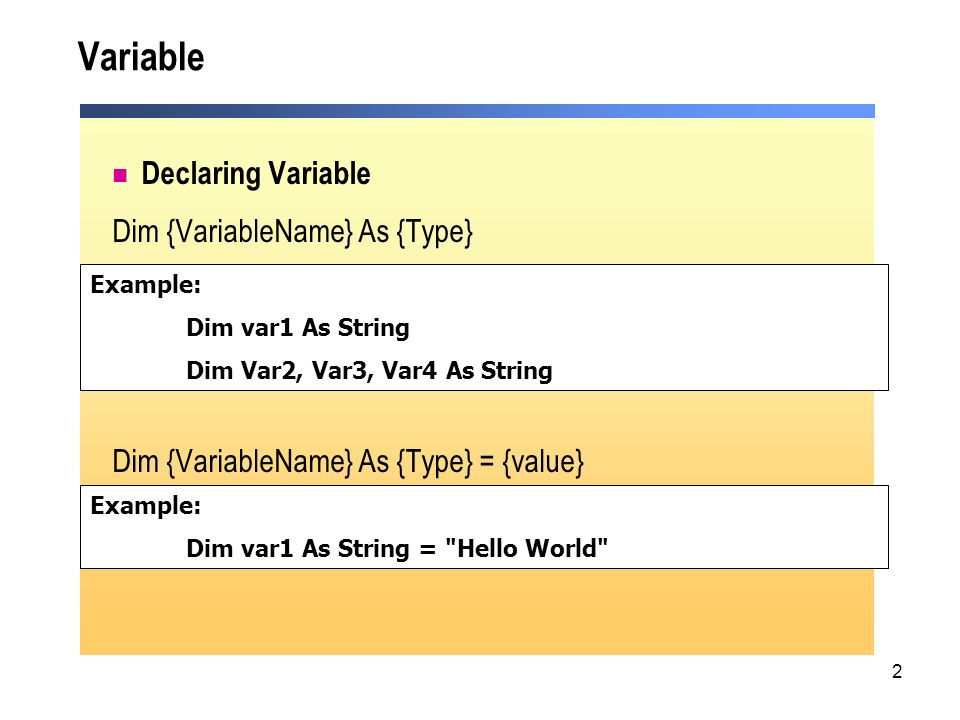
Task: Click the "Dim var1 As String" code line
Action: coord(298,328)
